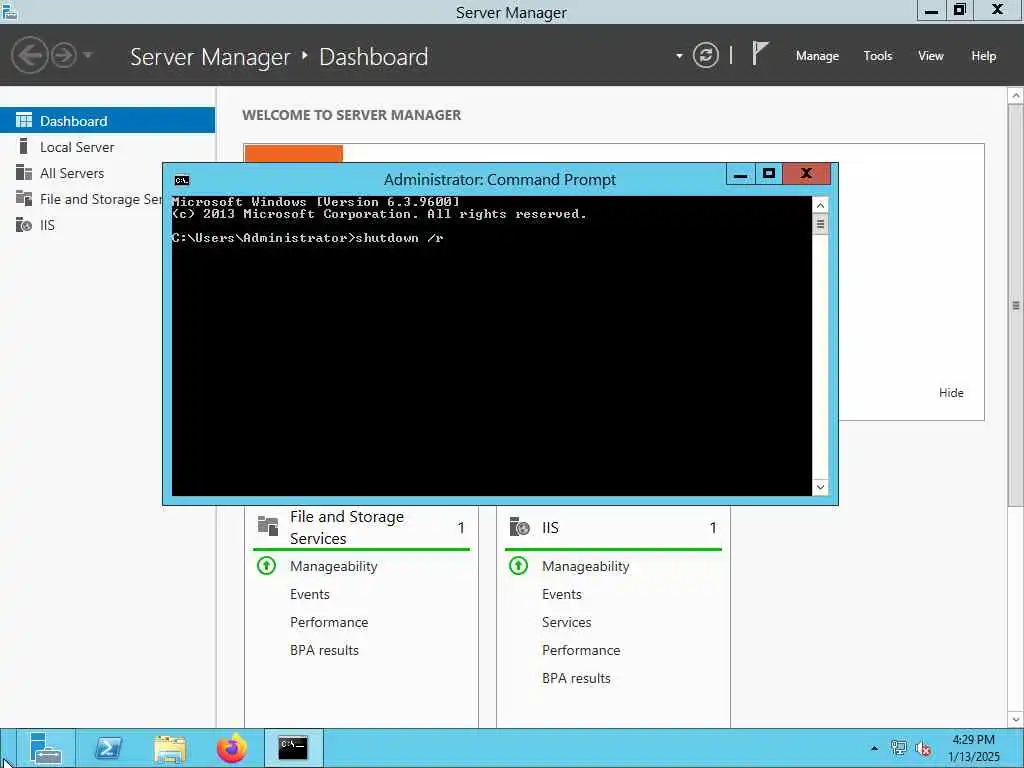Click the Command Prompt scrollbar down arrow
Viewport: 1024px width, 768px height.
tap(820, 487)
